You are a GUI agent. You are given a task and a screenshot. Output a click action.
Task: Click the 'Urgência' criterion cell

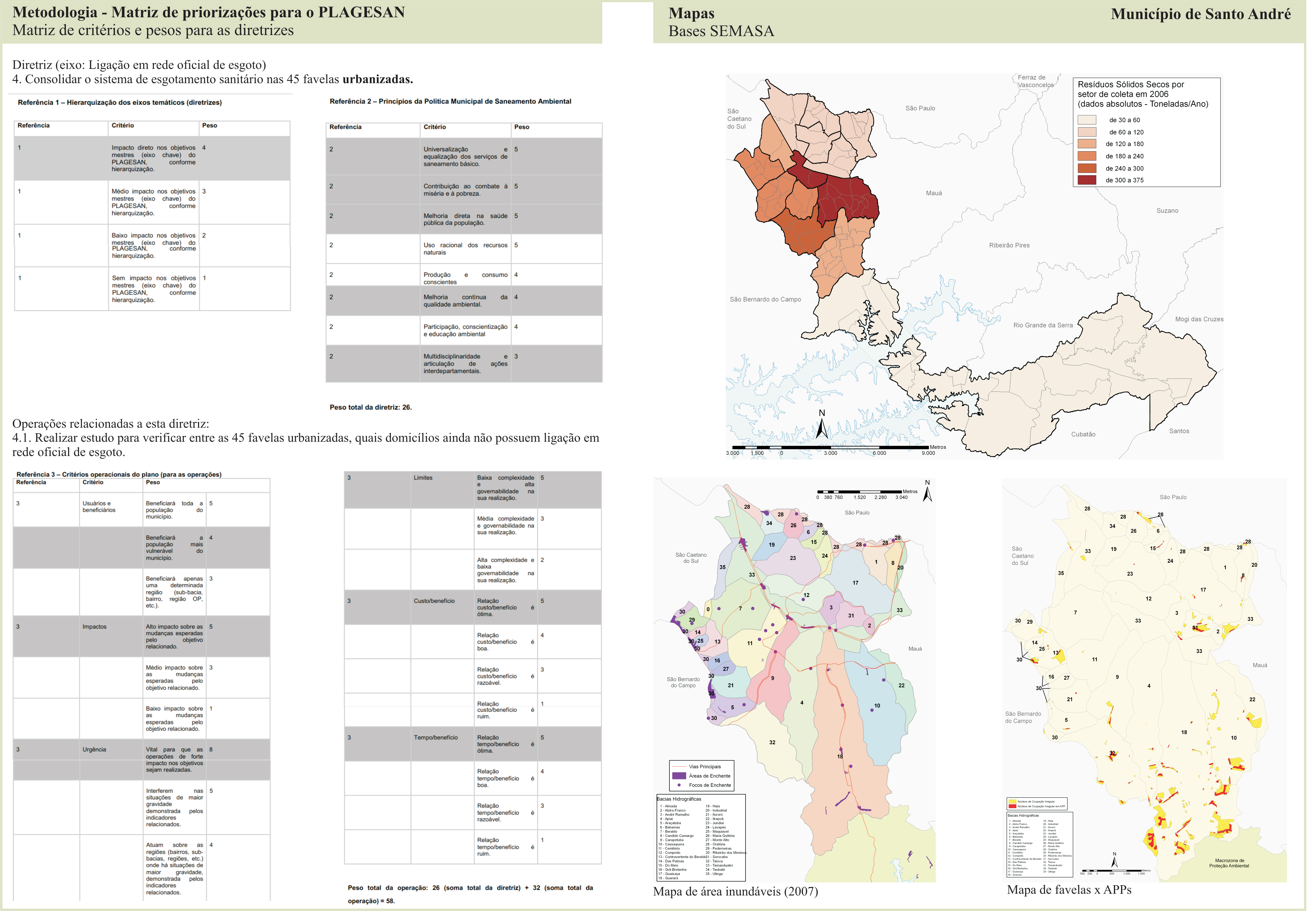coord(111,760)
